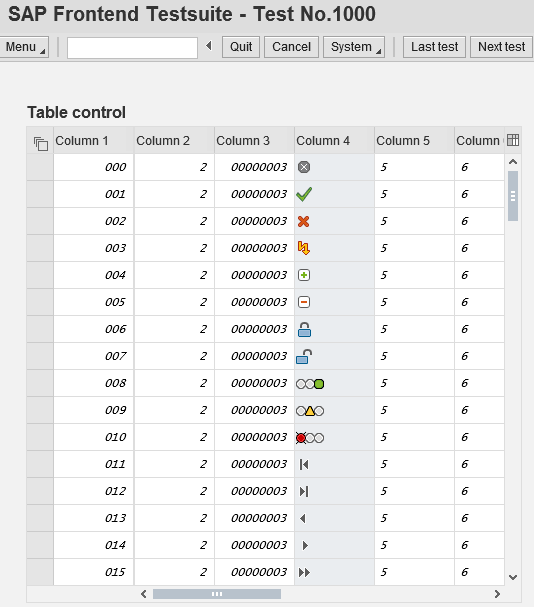The image size is (534, 607).
Task: Click the horizontal scrollbar thumb
Action: (217, 594)
